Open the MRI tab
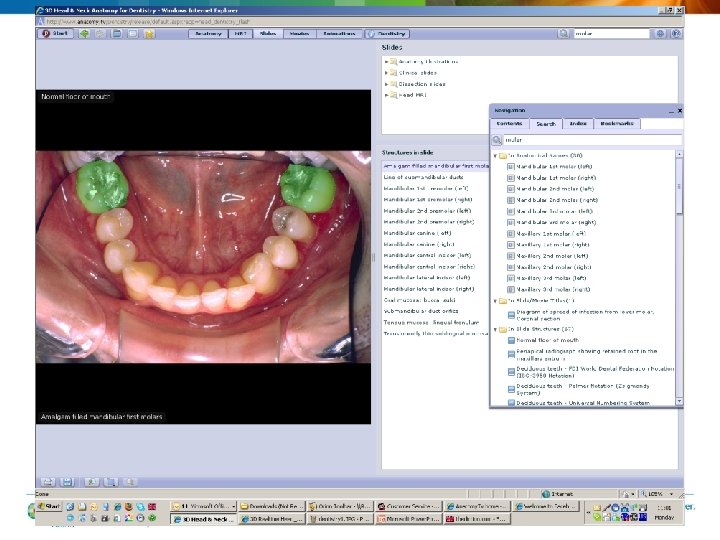The height and width of the screenshot is (540, 720). (240, 34)
